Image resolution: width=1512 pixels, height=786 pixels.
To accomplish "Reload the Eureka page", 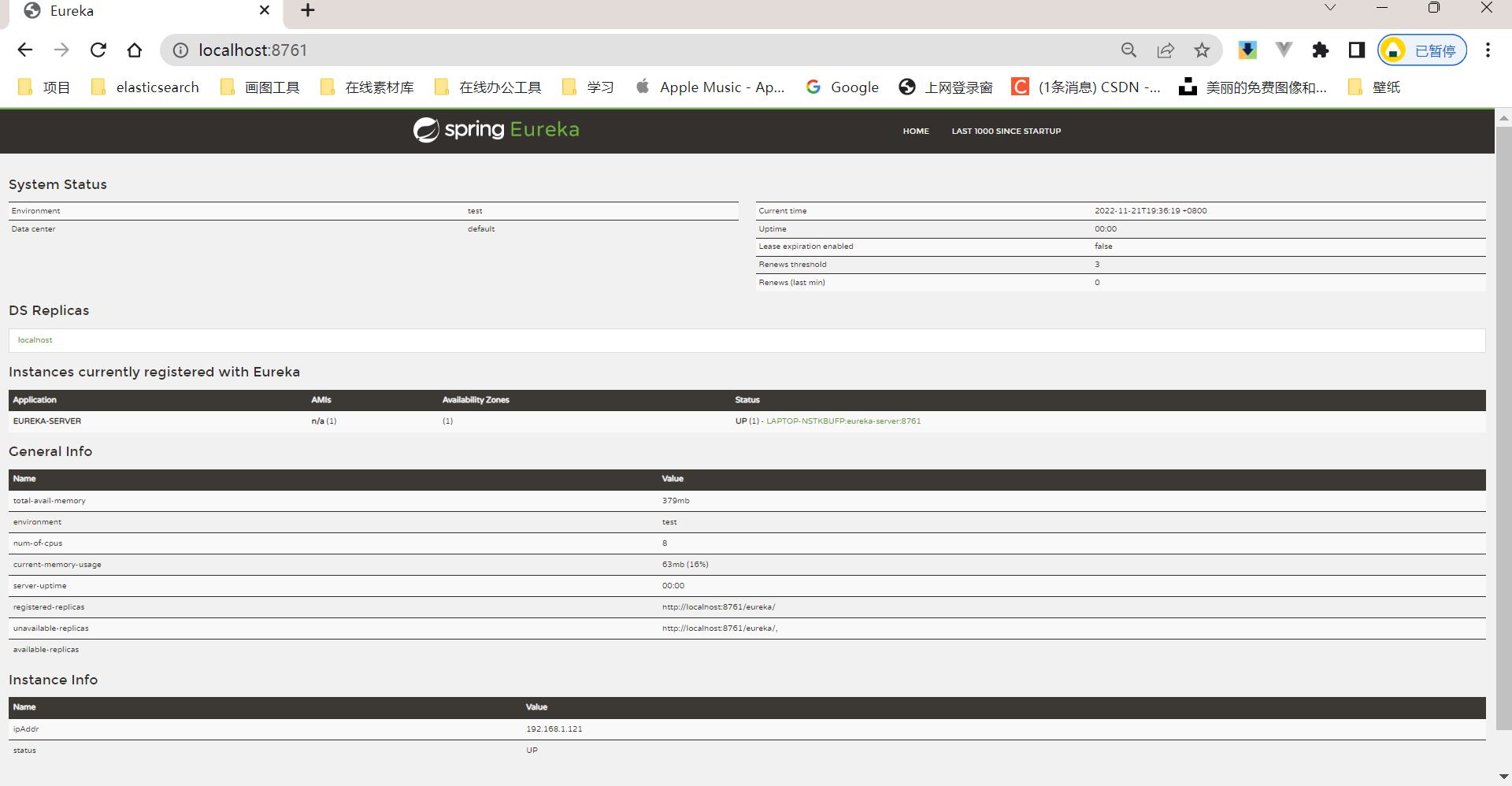I will coord(98,50).
